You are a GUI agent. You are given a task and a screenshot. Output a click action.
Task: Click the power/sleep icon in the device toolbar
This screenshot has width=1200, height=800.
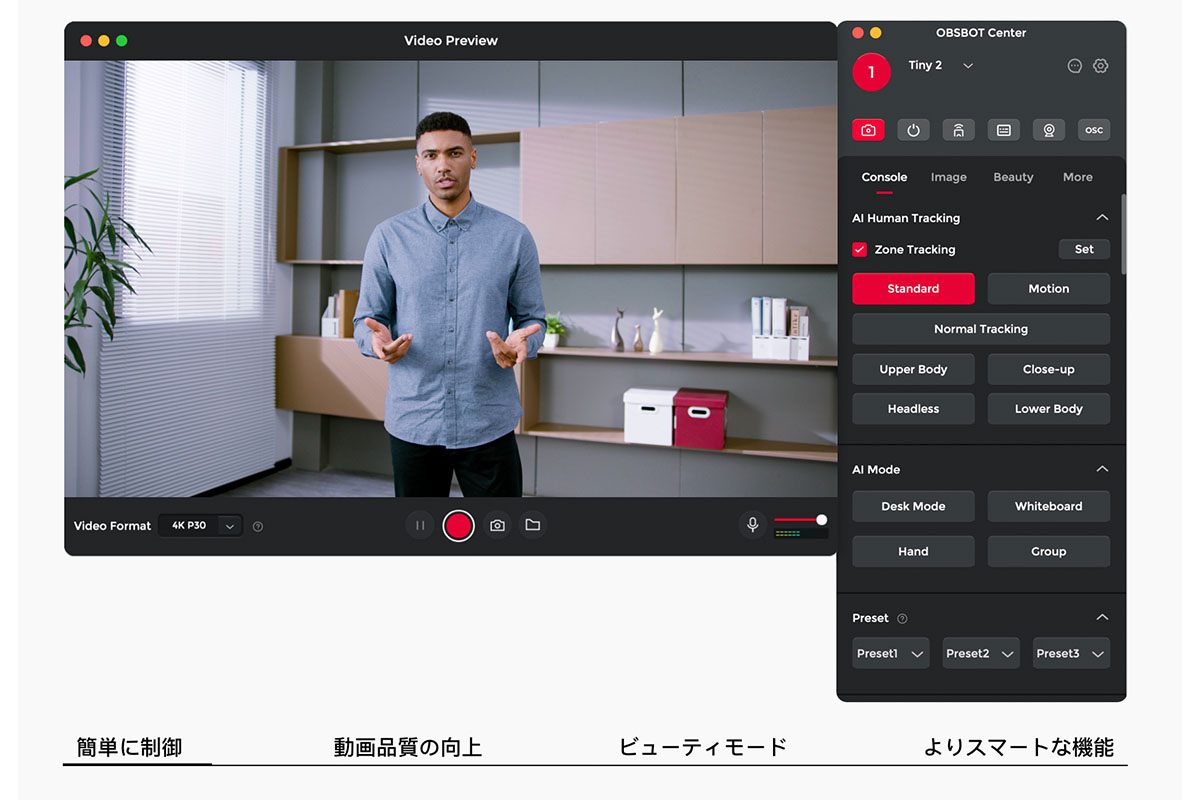click(x=913, y=129)
